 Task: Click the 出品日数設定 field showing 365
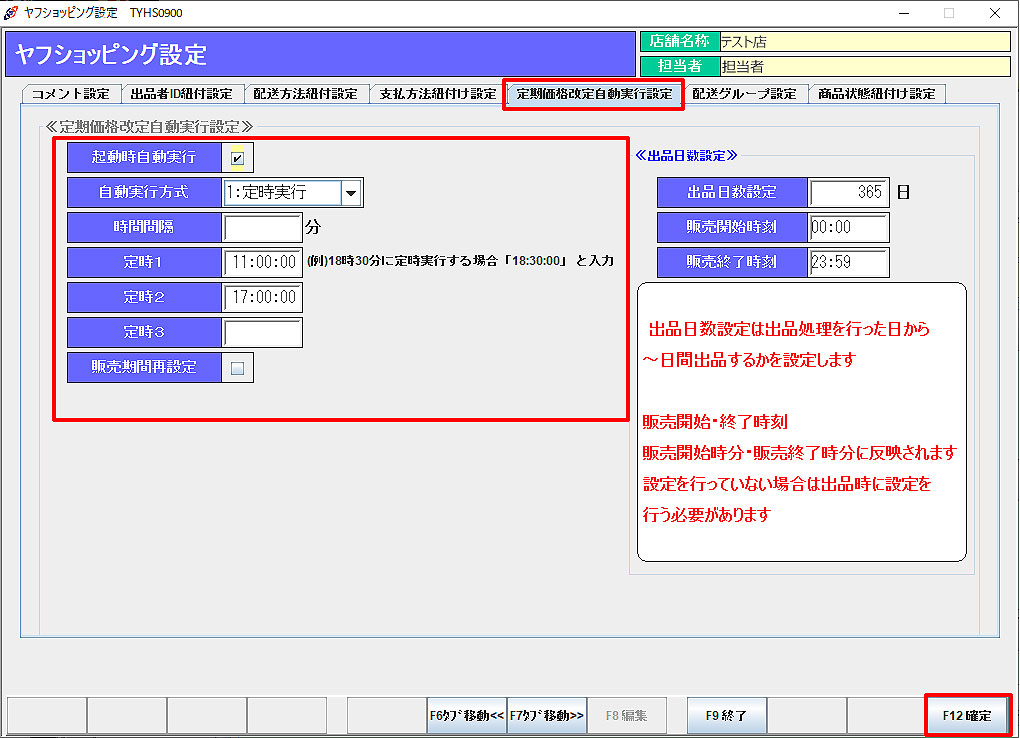point(848,193)
